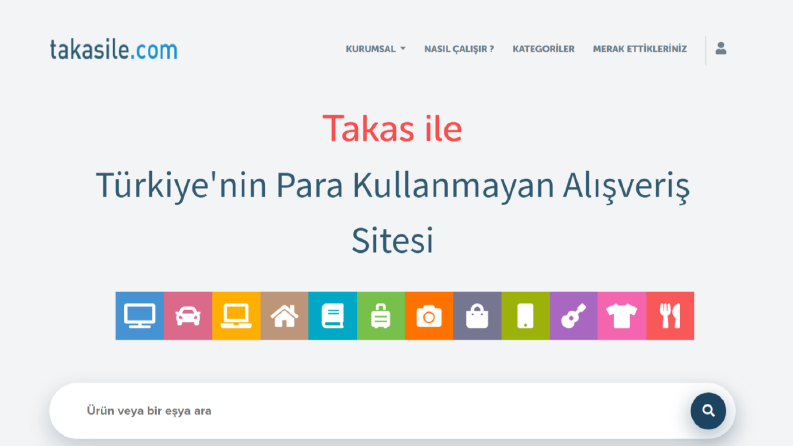Click the user account profile icon
The image size is (793, 446).
721,49
